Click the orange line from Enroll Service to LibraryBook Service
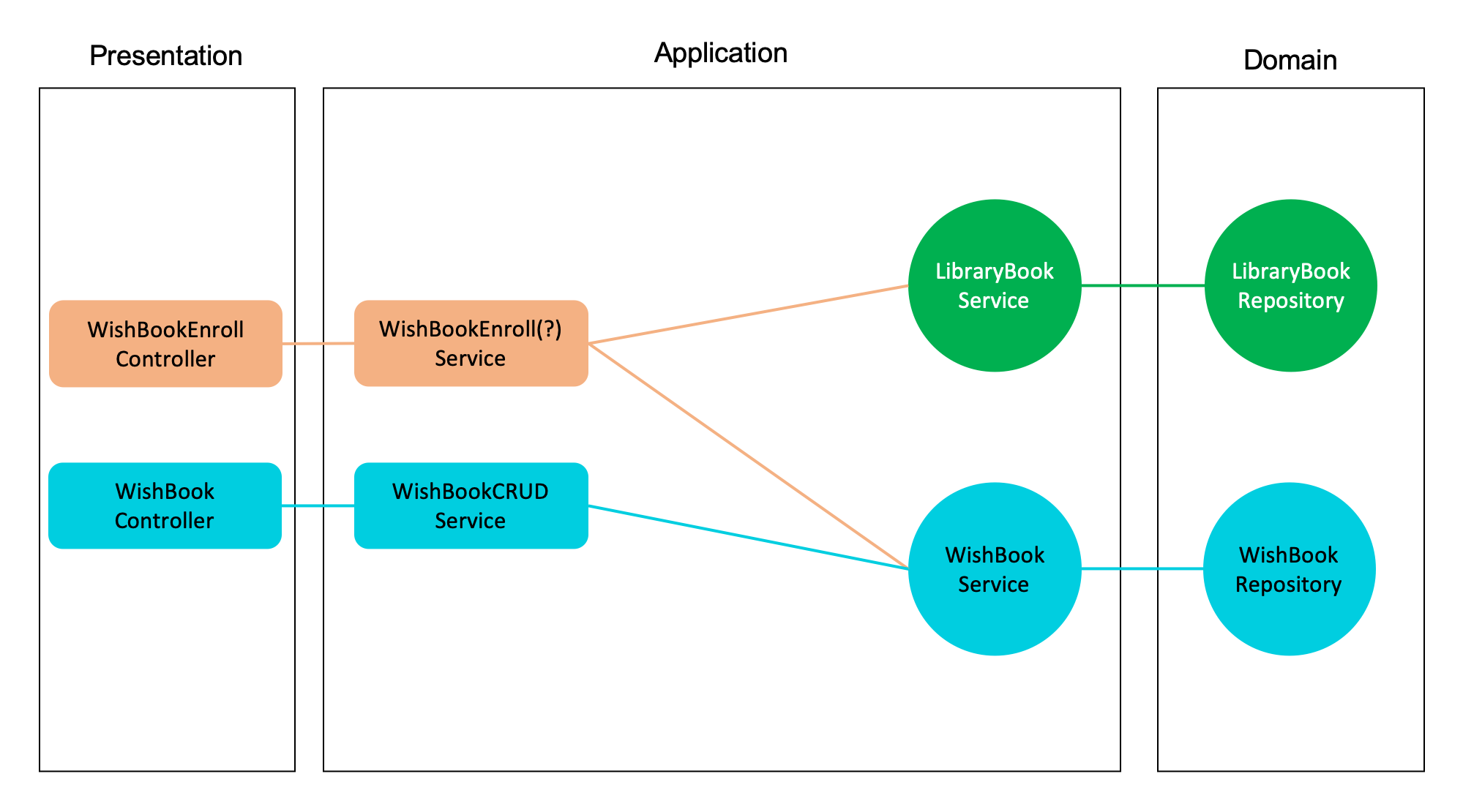 748,315
